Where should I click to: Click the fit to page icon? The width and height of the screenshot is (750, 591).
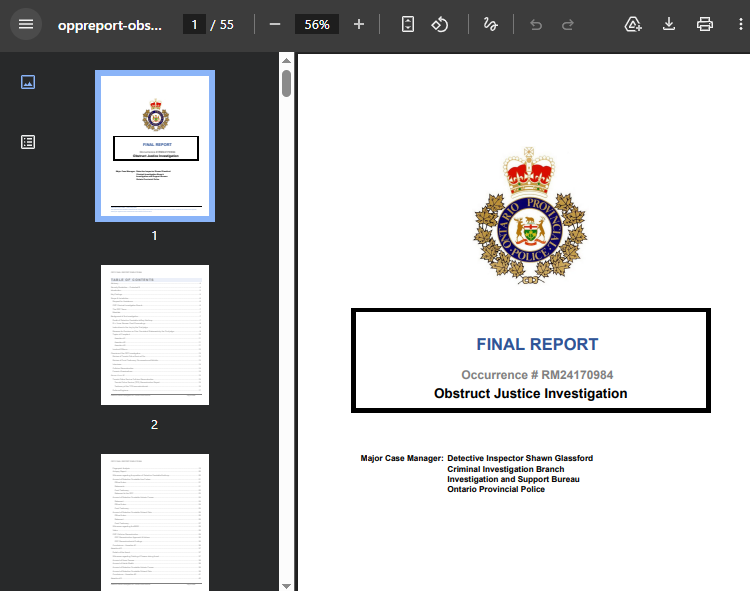(408, 24)
